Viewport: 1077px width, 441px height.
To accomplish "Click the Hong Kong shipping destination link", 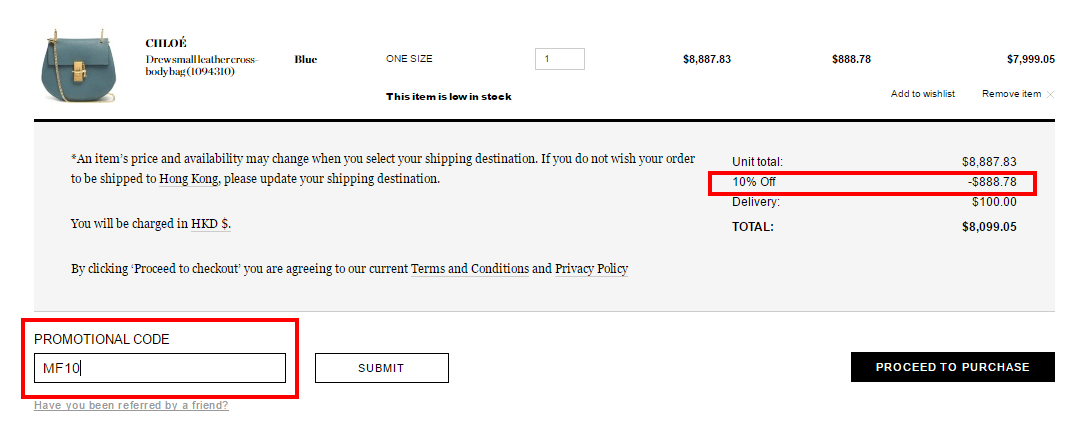I will click(187, 179).
